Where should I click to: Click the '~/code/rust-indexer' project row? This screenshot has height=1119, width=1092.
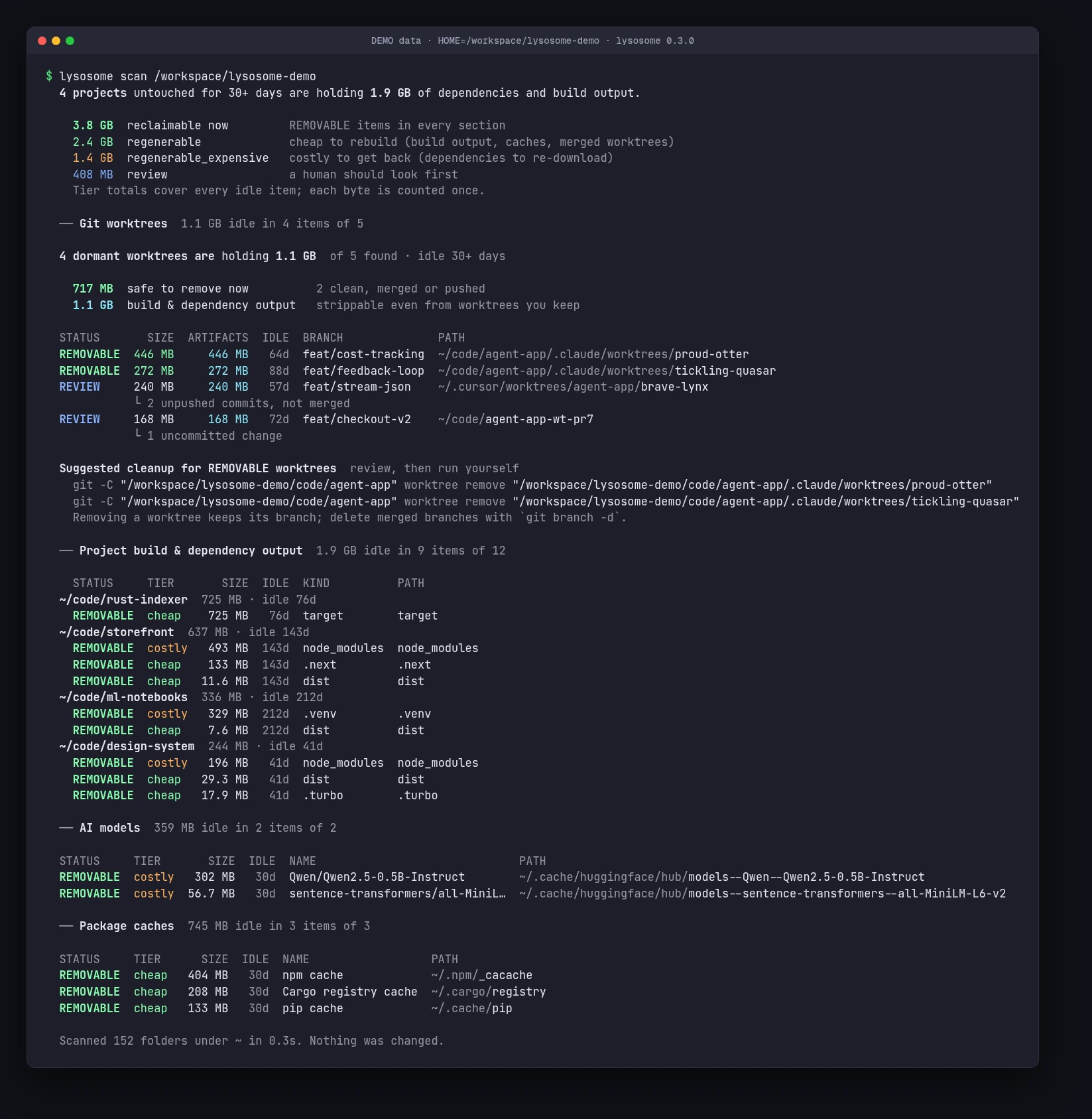pyautogui.click(x=188, y=600)
